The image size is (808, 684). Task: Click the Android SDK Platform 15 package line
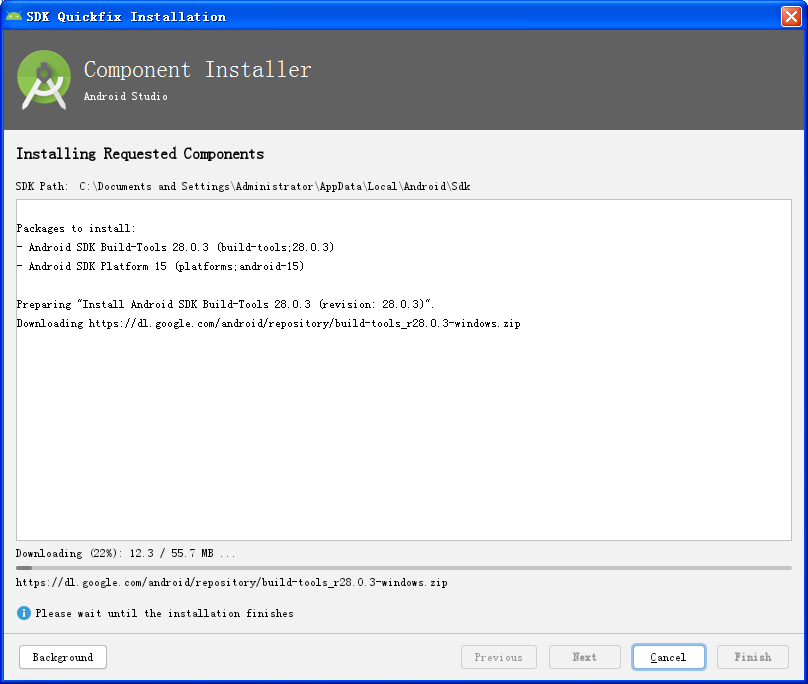click(160, 266)
